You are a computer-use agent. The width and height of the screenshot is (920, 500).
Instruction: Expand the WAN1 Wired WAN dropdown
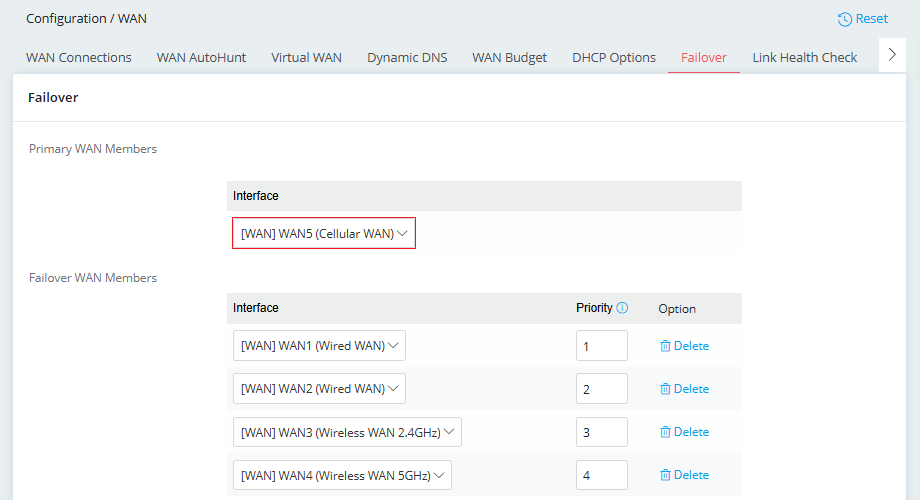319,346
